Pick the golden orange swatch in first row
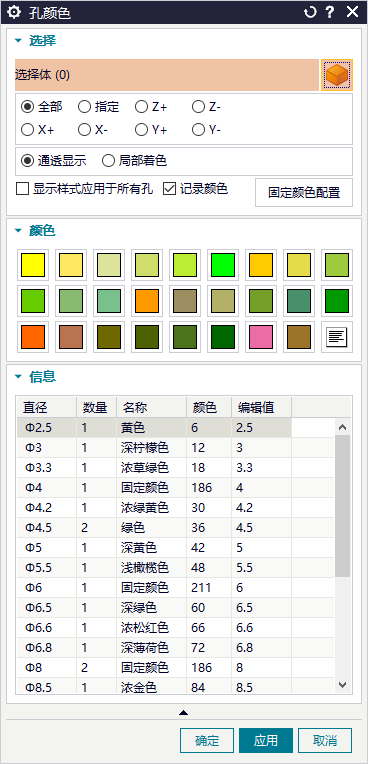Screen dimensions: 368x764 coord(261,265)
